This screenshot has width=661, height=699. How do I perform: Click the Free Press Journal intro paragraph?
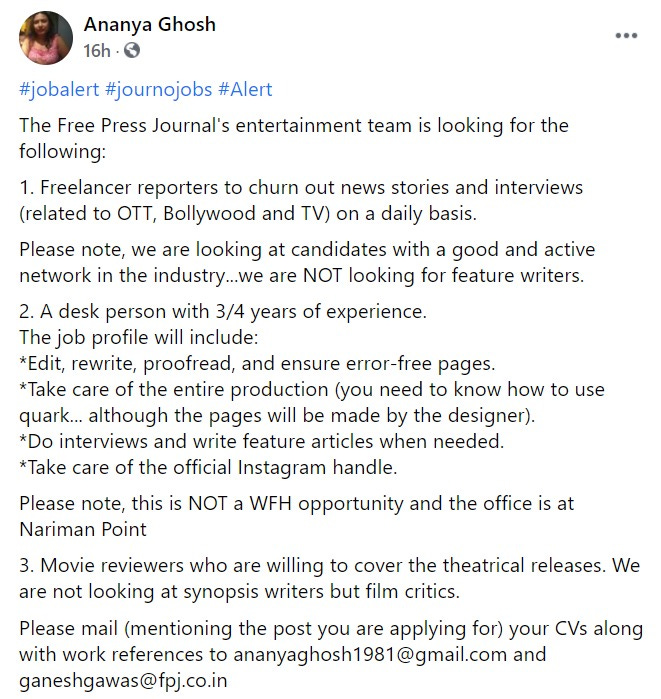[293, 139]
